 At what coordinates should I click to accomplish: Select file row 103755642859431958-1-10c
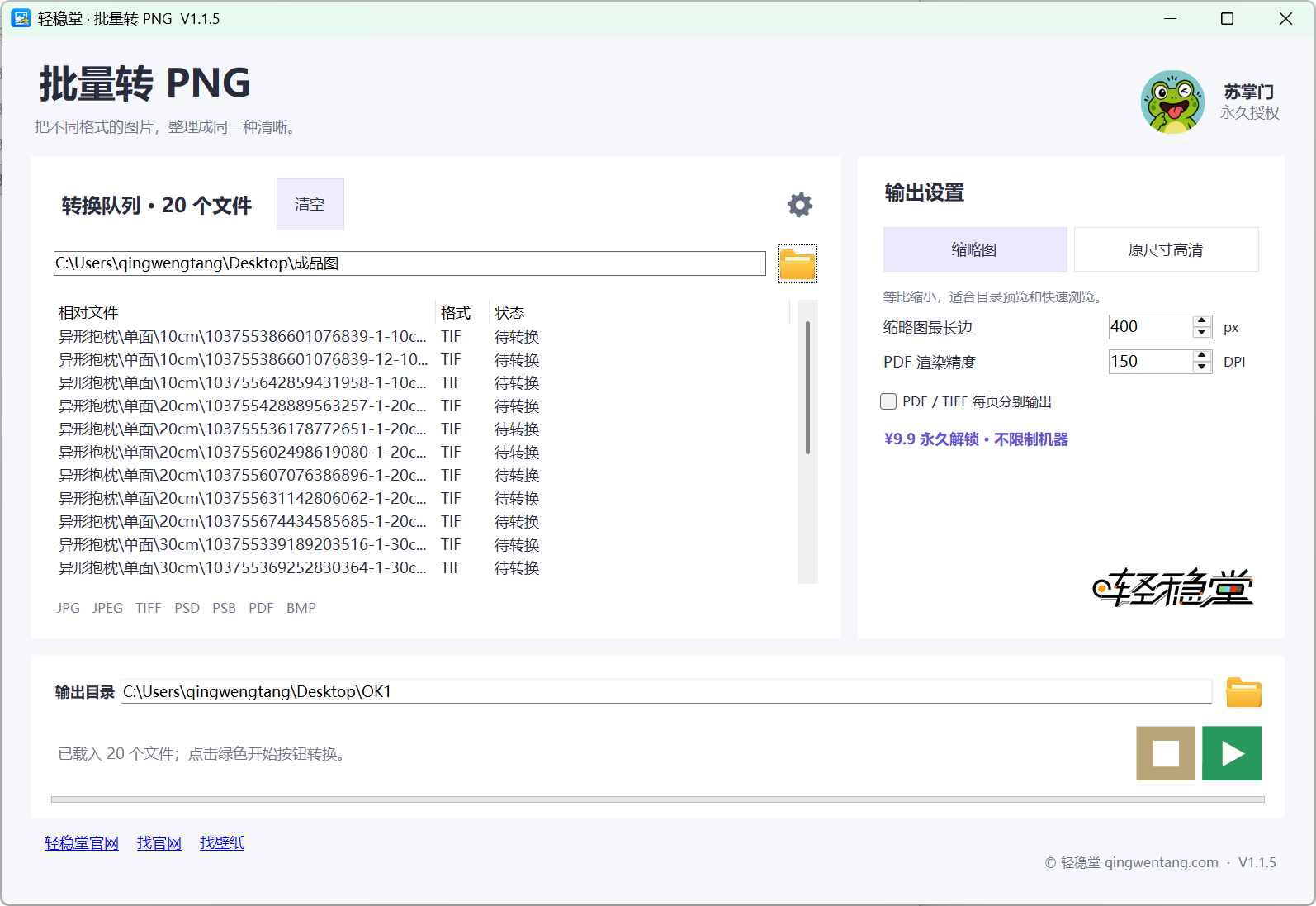pyautogui.click(x=422, y=383)
